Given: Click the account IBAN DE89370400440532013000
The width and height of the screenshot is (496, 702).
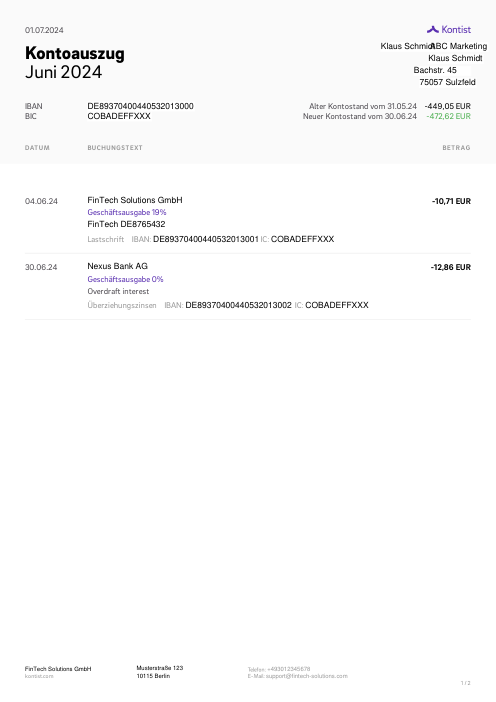Looking at the screenshot, I should click(x=141, y=106).
